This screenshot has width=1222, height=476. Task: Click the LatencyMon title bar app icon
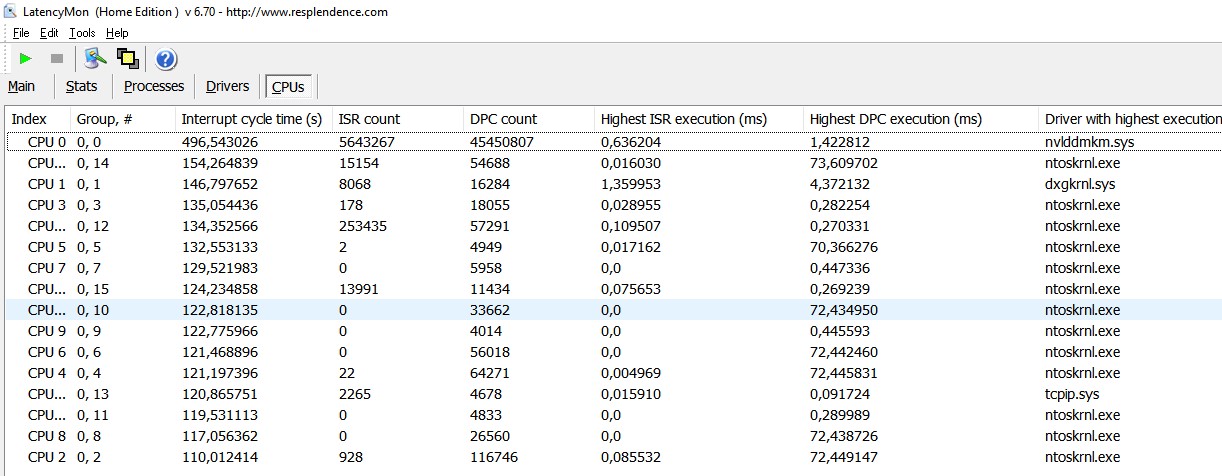pyautogui.click(x=10, y=12)
